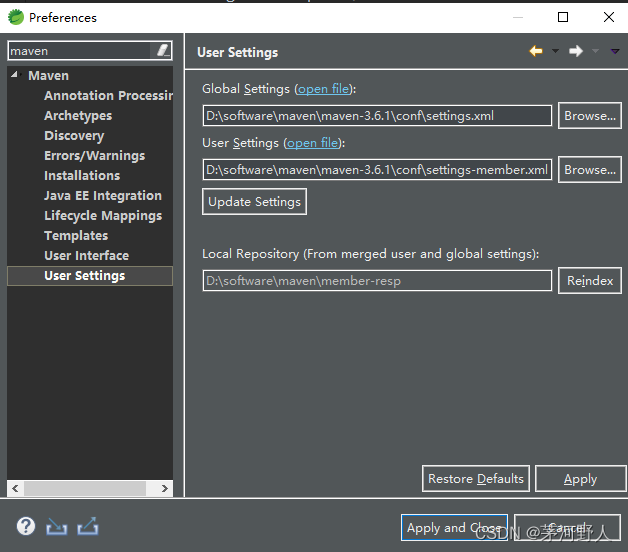Viewport: 628px width, 552px height.
Task: Open the preferences view menu triangle
Action: [615, 51]
